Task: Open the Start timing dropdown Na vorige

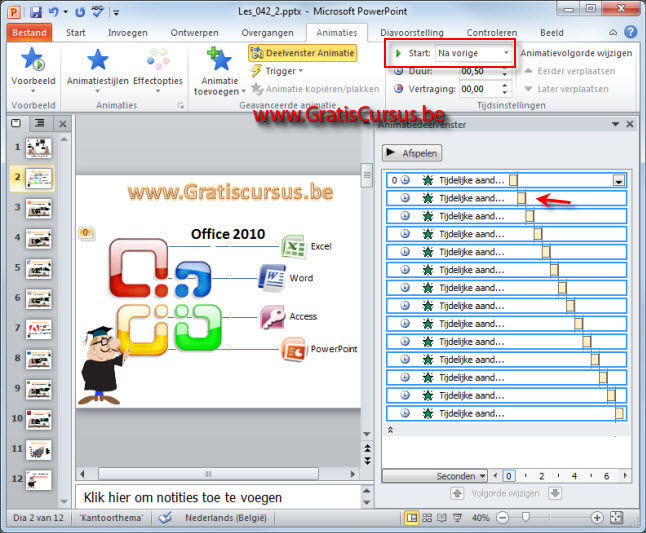Action: pos(506,53)
